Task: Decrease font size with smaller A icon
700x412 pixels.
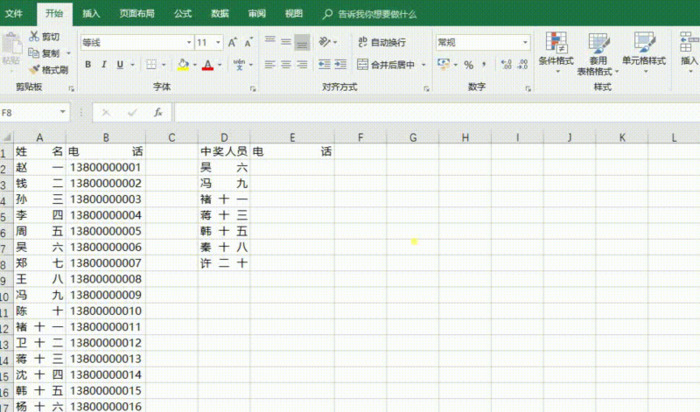Action: (x=248, y=42)
